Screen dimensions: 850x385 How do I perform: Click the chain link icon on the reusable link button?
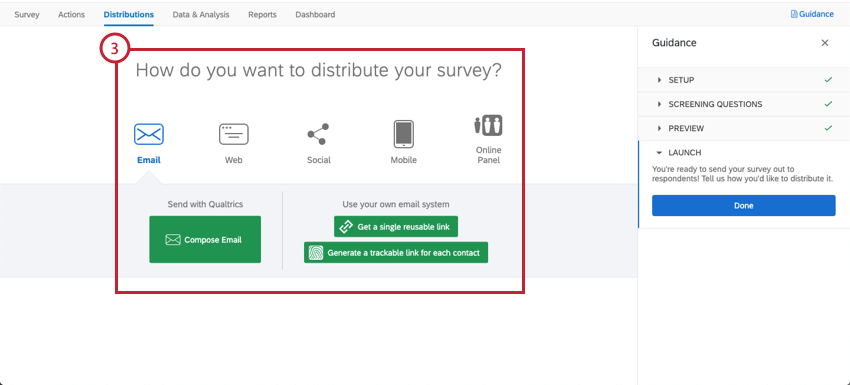point(346,227)
